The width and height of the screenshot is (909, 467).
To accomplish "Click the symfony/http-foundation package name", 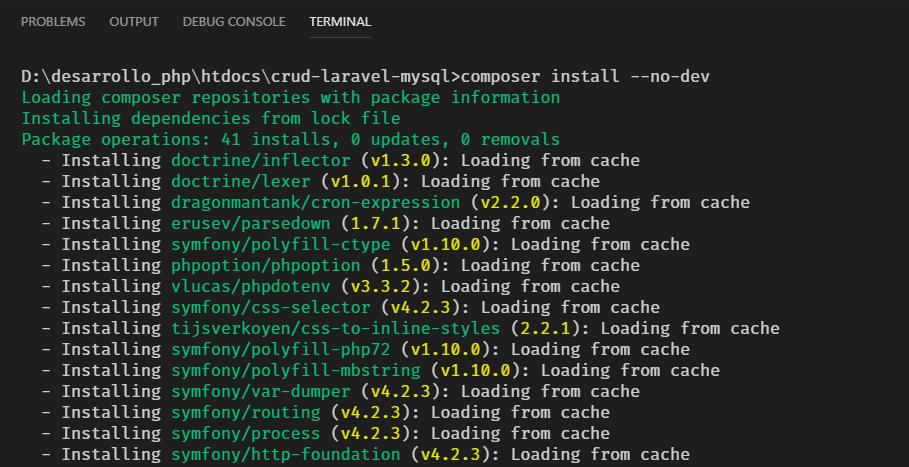I will tap(285, 454).
